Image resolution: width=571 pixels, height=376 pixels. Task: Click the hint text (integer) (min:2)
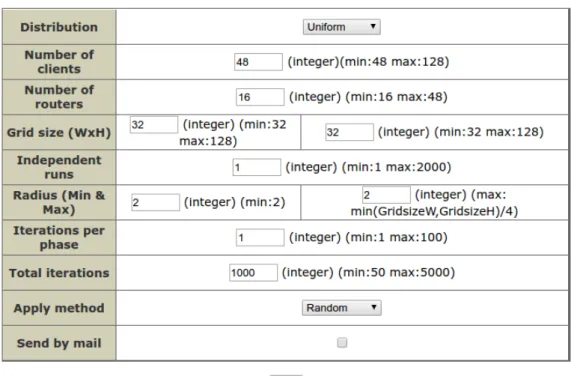[x=235, y=202]
